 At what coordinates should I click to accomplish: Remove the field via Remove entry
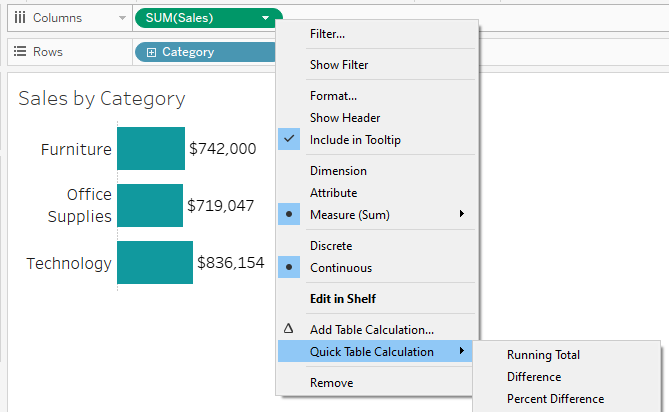[x=331, y=382]
